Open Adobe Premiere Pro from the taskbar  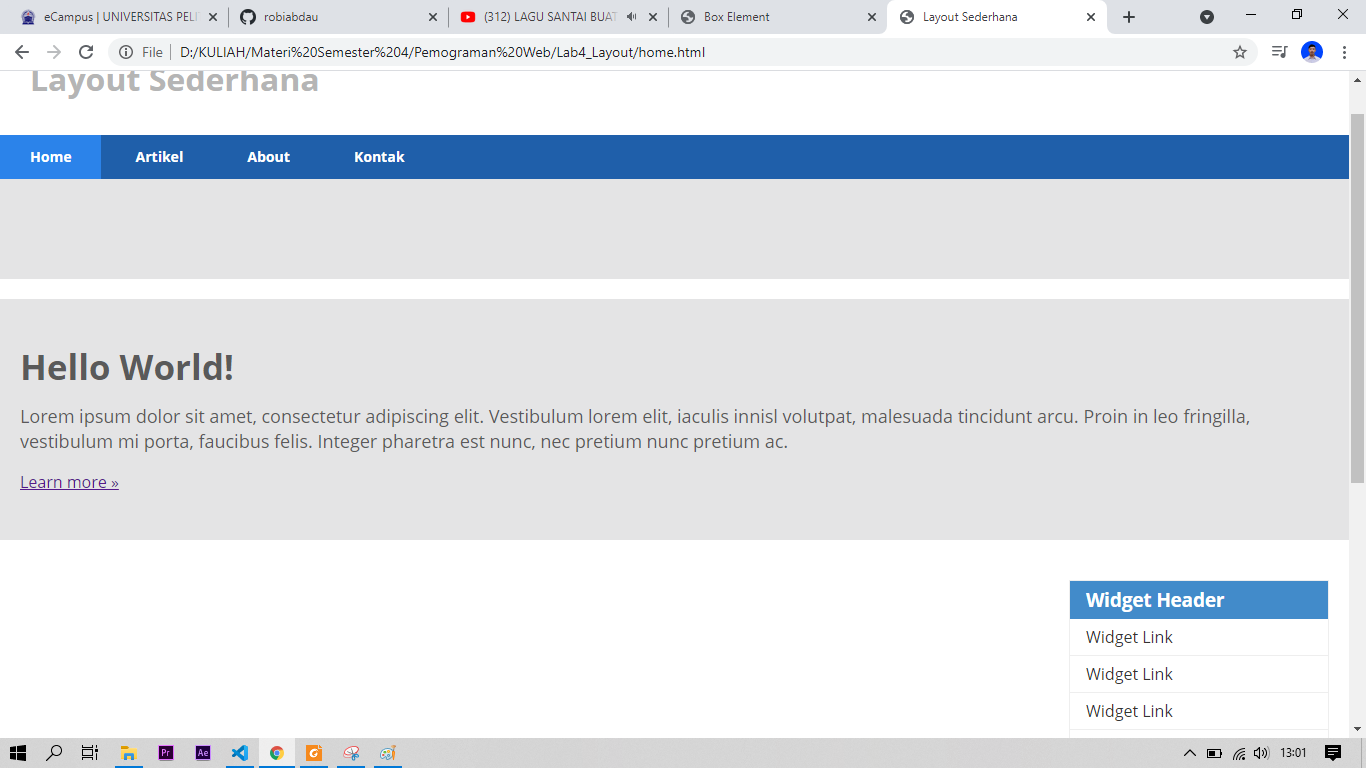tap(166, 753)
